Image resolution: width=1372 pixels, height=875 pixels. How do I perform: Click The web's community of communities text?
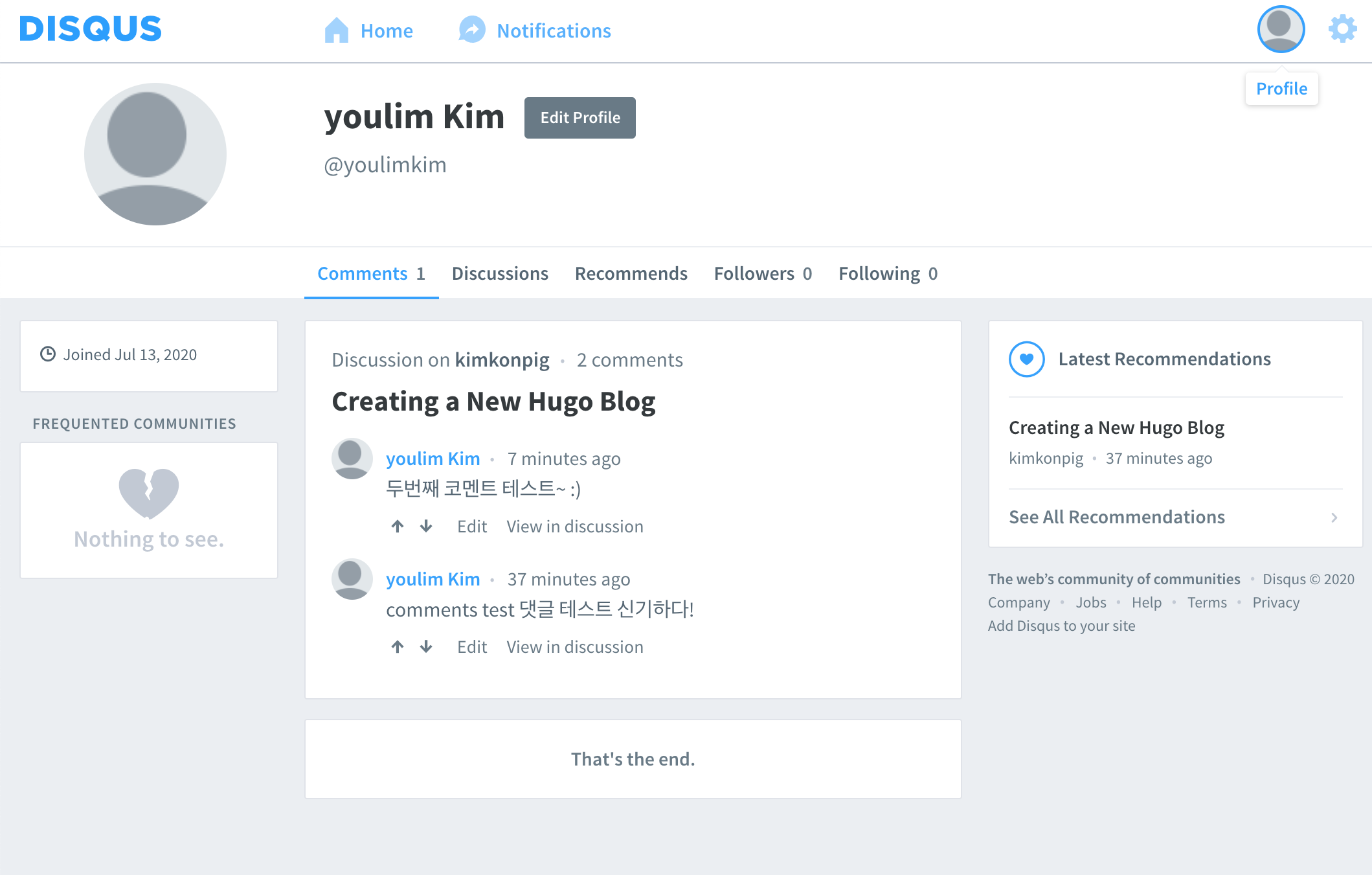[1114, 579]
